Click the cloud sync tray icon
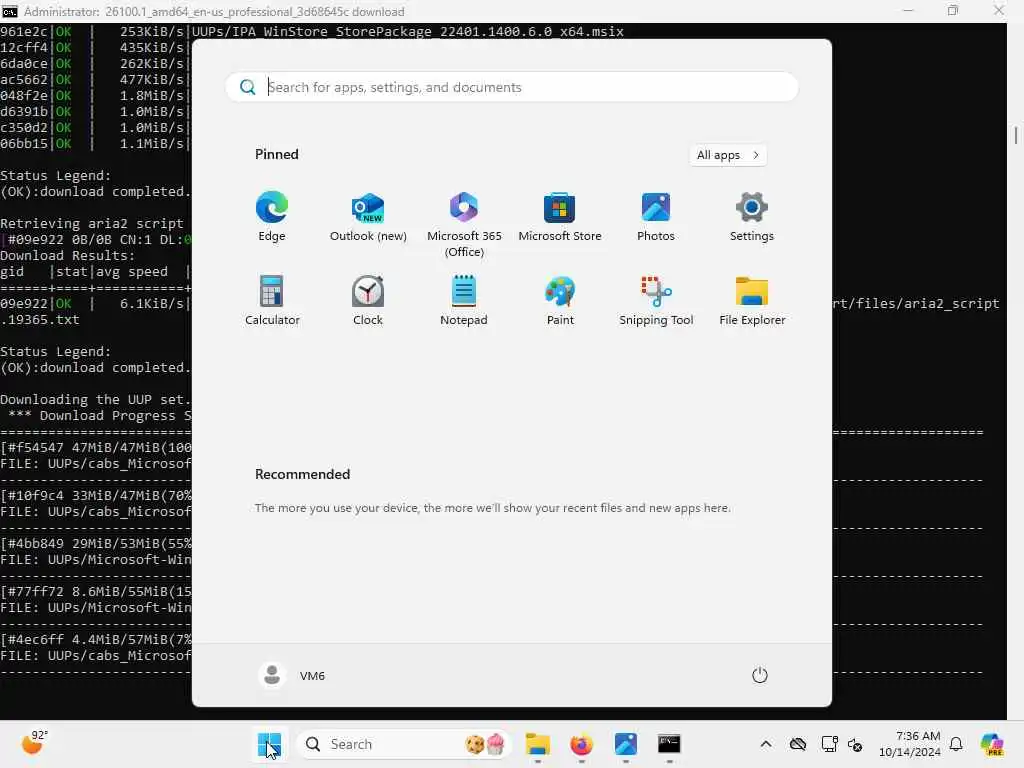This screenshot has height=768, width=1024. point(797,744)
